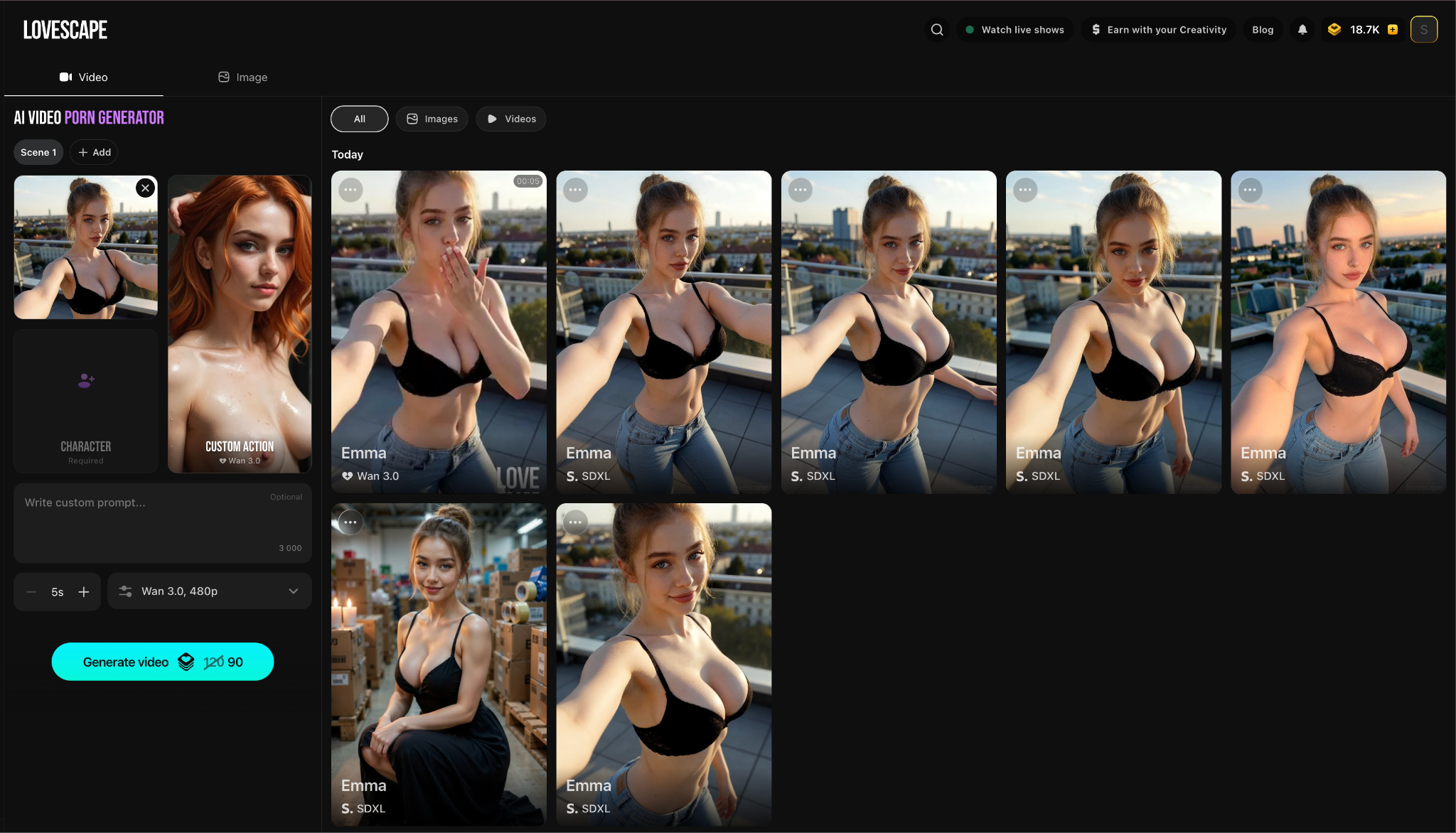
Task: Focus the custom prompt text field
Action: click(x=163, y=523)
